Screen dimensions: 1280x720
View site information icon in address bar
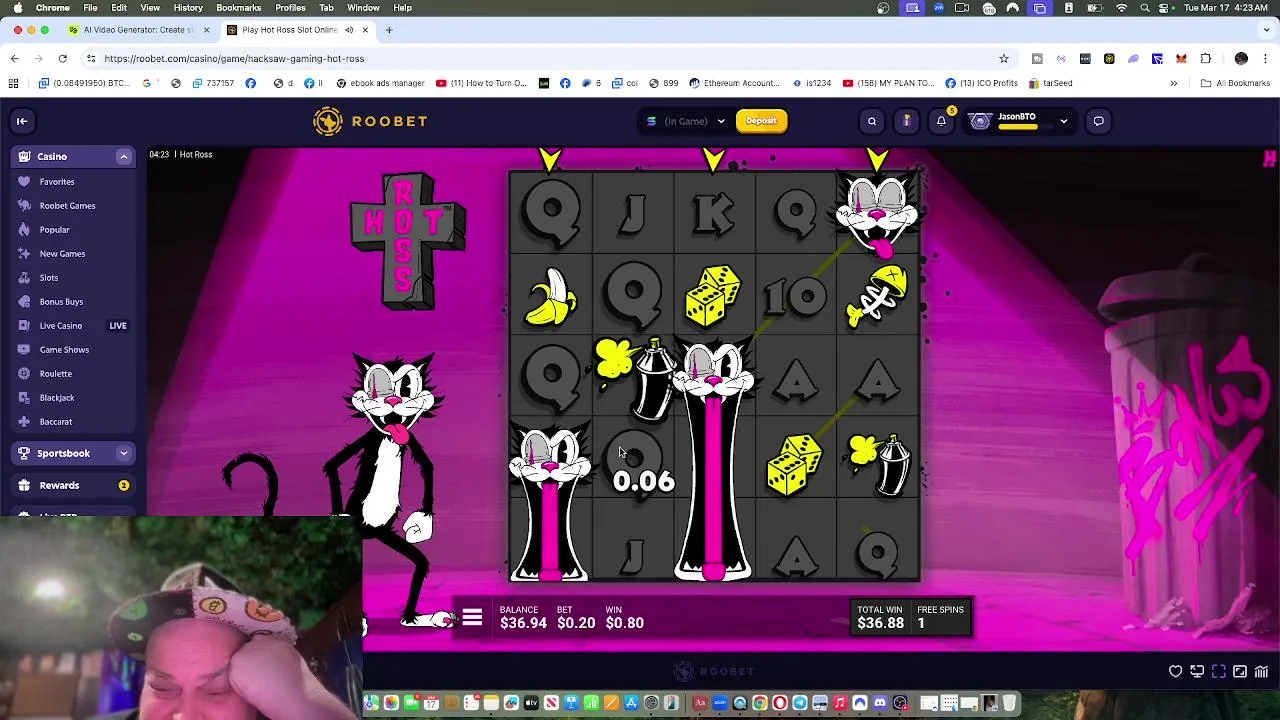coord(90,58)
